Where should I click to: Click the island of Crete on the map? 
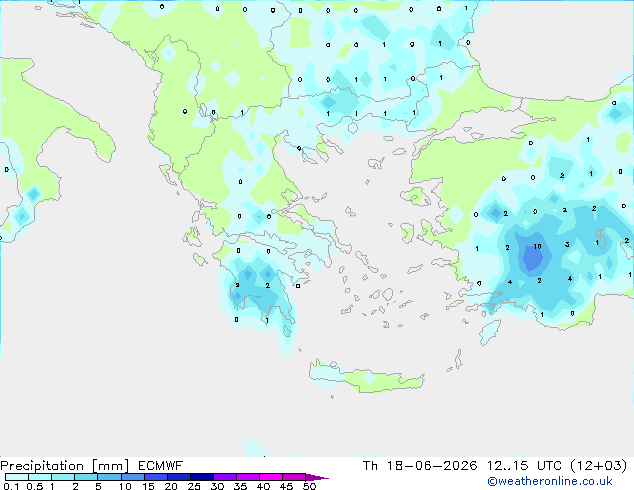point(367,377)
